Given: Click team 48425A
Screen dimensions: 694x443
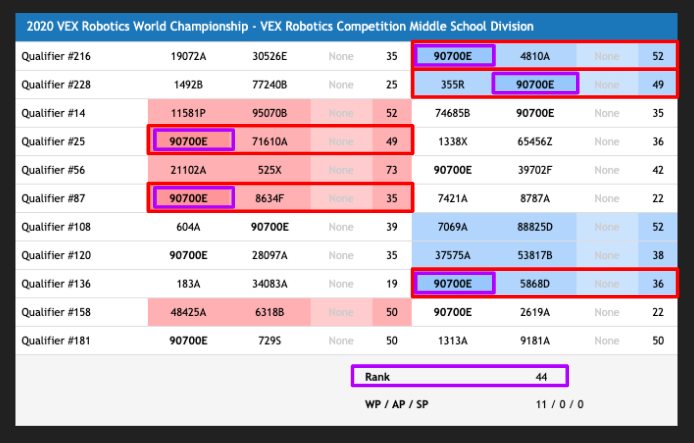Looking at the screenshot, I should coord(188,312).
